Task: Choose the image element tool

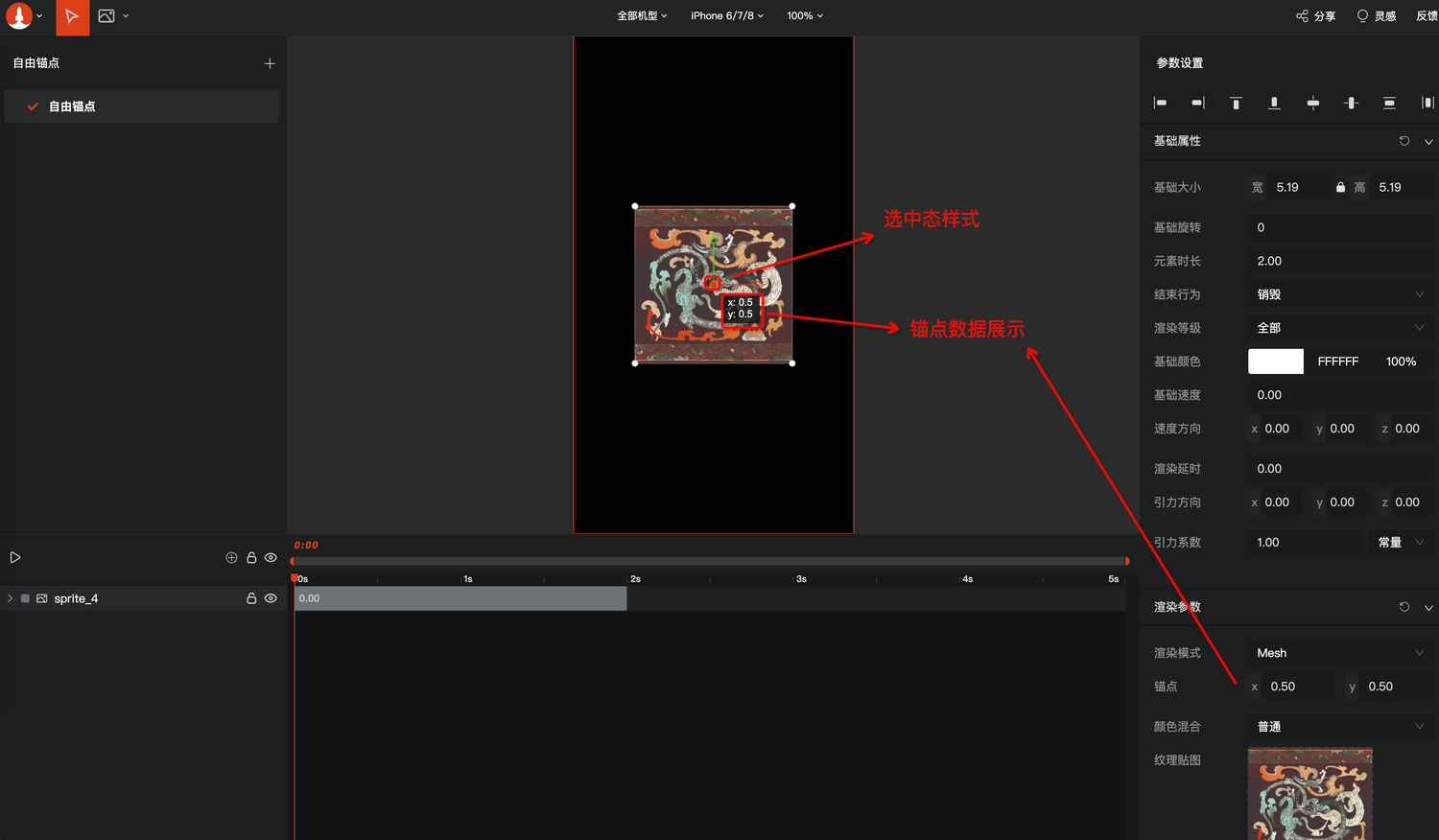Action: [106, 16]
